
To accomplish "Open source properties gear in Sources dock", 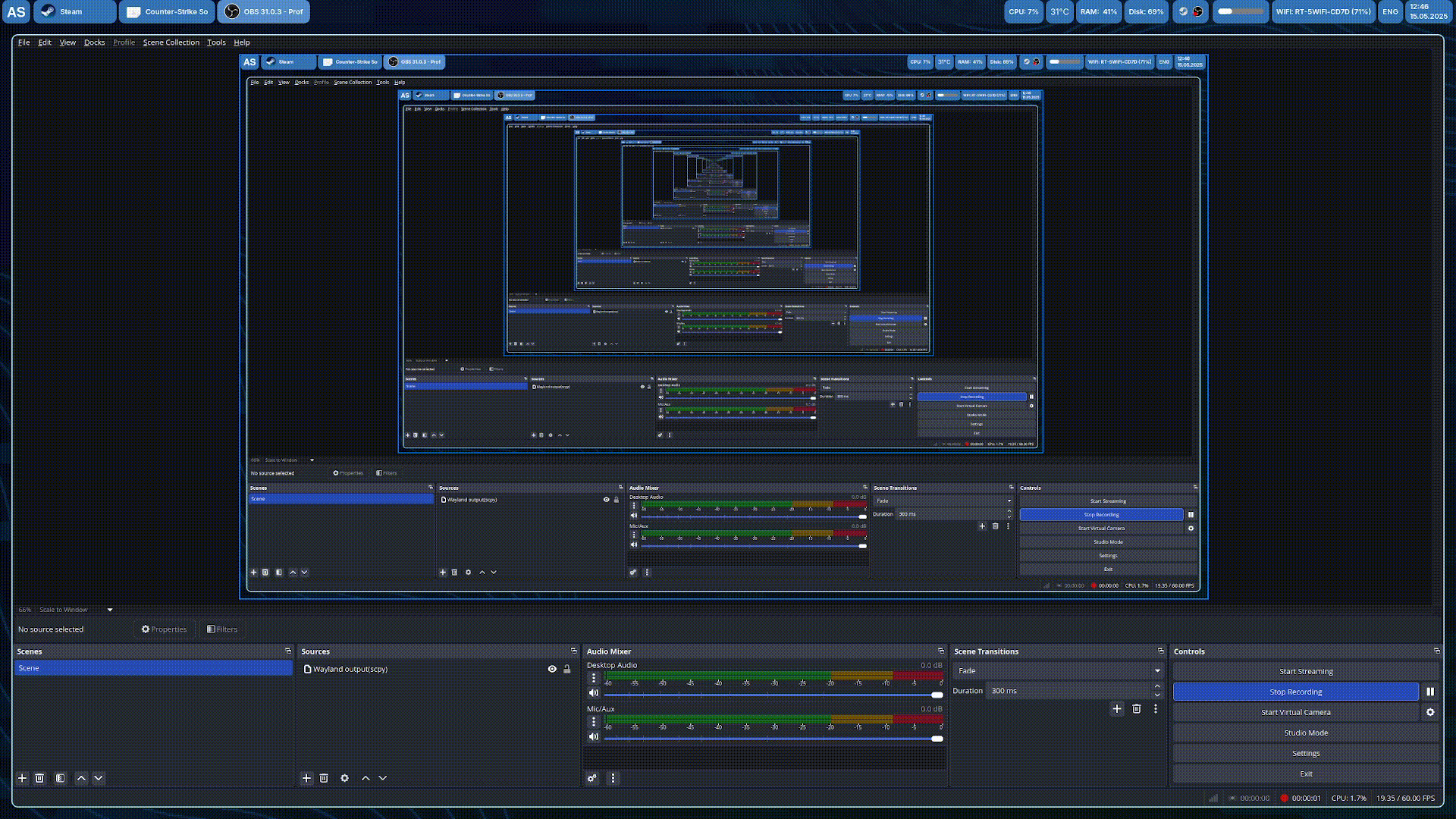I will point(344,778).
